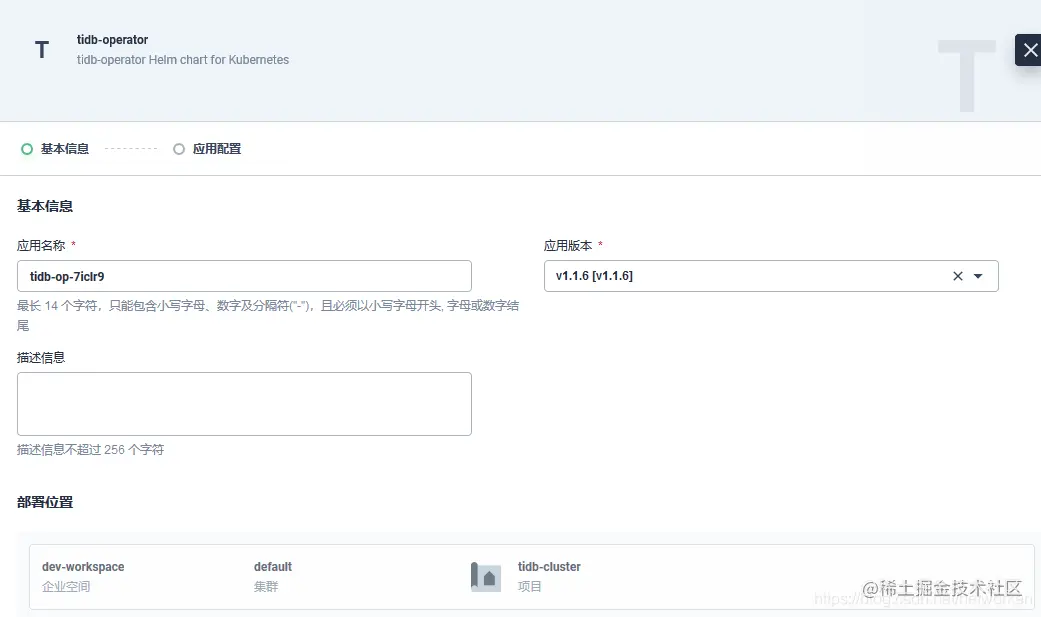Close the tidb-operator deployment dialog

1030,50
